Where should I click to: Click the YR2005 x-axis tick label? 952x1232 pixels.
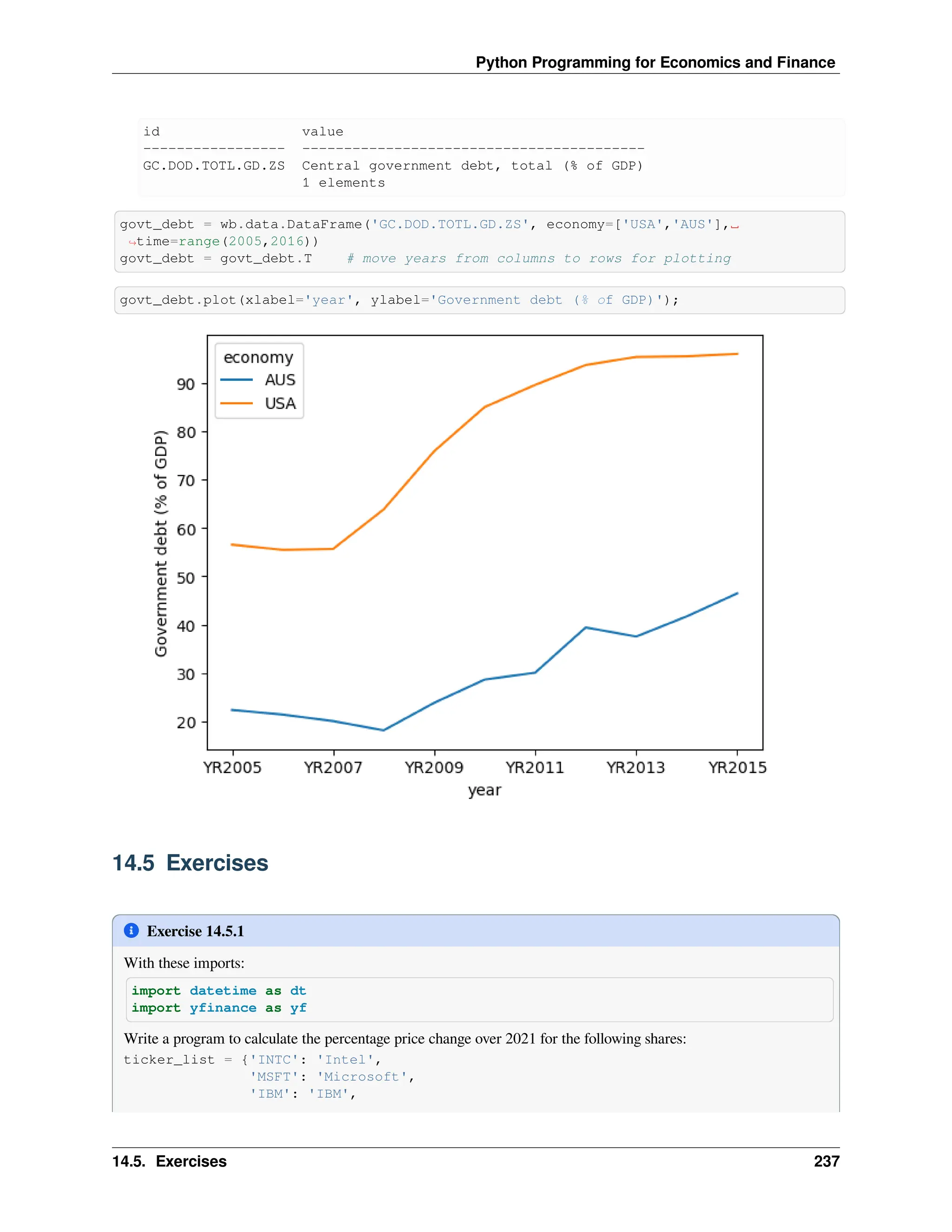[232, 767]
